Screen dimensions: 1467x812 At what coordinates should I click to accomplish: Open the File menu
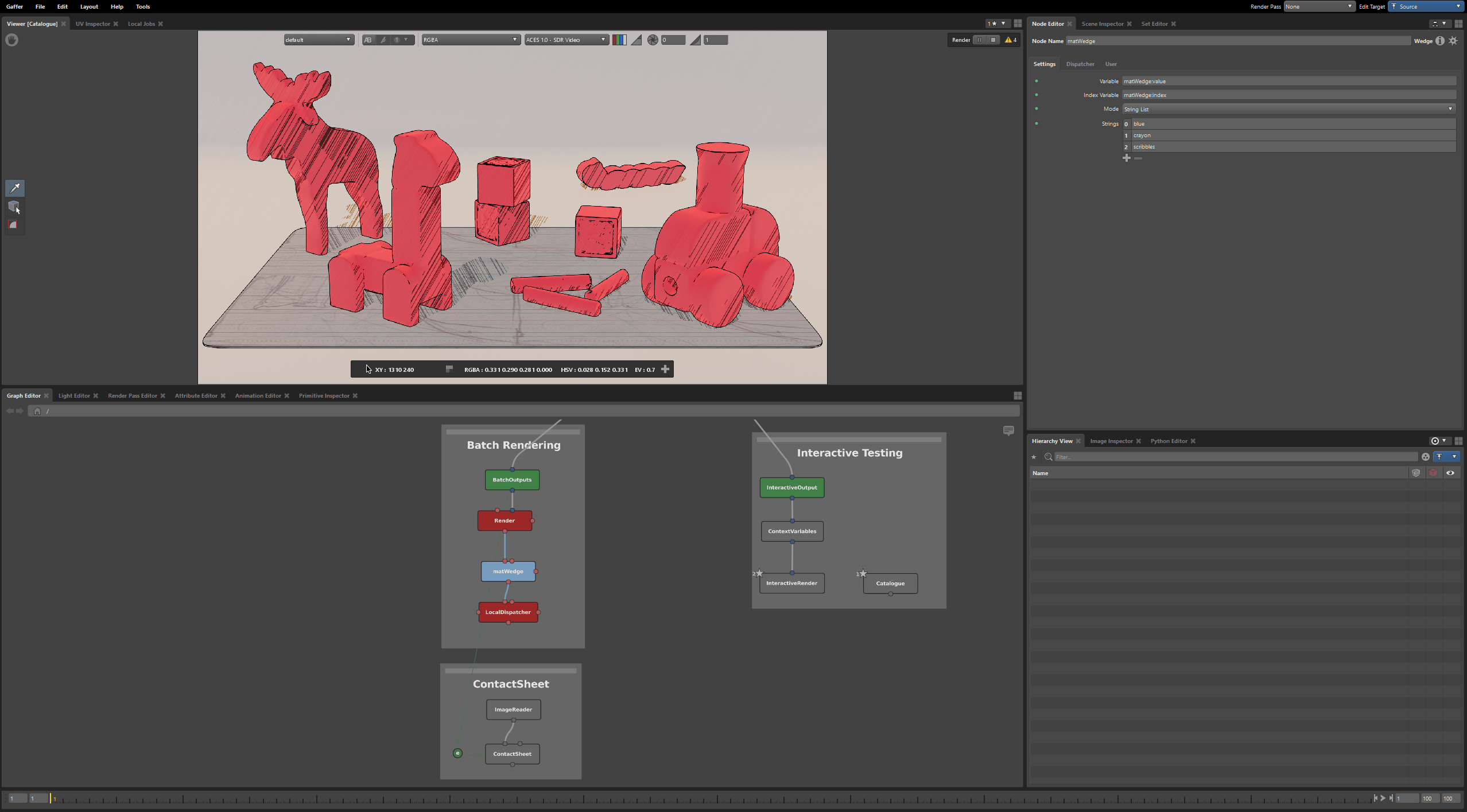coord(40,6)
